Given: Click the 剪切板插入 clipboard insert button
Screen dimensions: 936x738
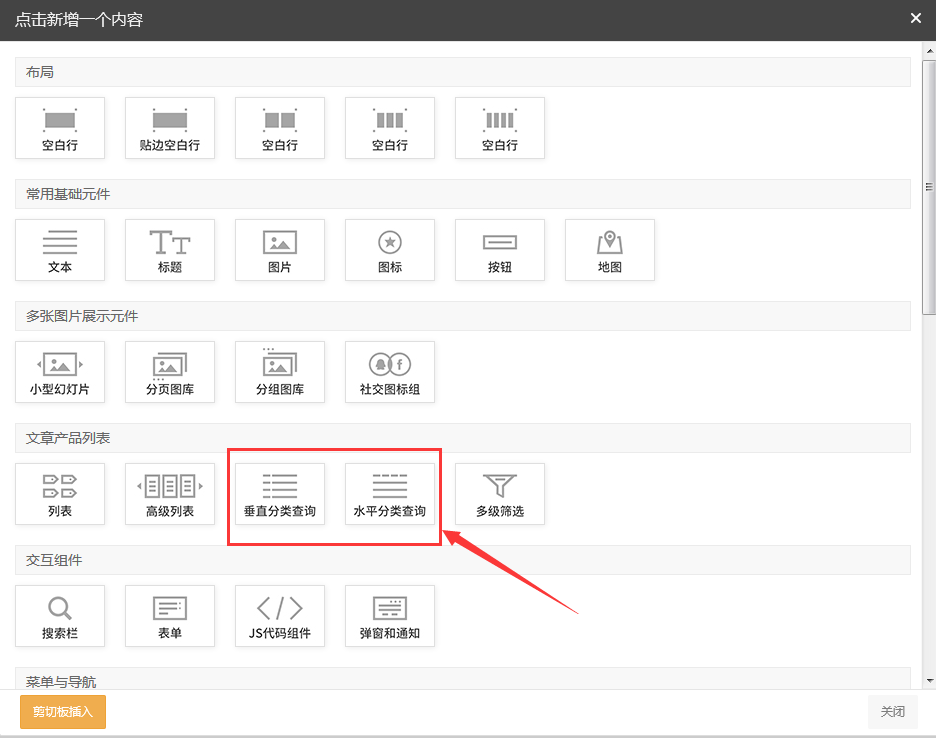Looking at the screenshot, I should click(63, 712).
